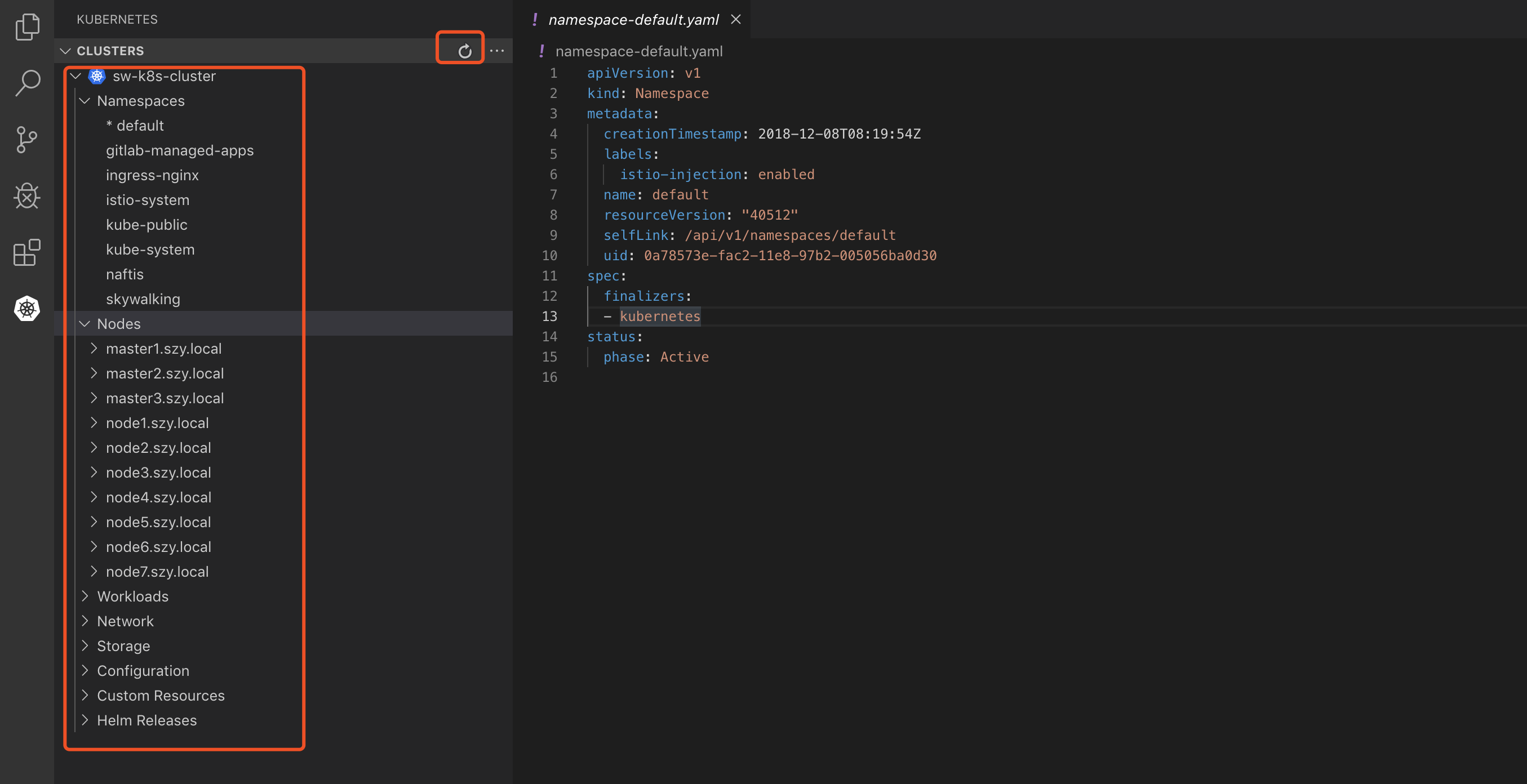Select the Kubernetes activity bar icon

(26, 309)
